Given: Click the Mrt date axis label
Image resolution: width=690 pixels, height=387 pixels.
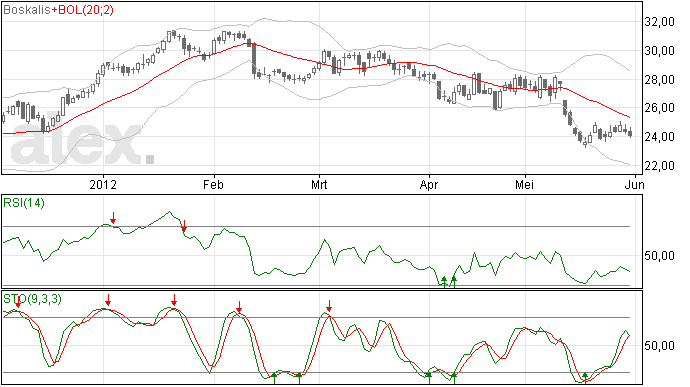Looking at the screenshot, I should tap(319, 184).
